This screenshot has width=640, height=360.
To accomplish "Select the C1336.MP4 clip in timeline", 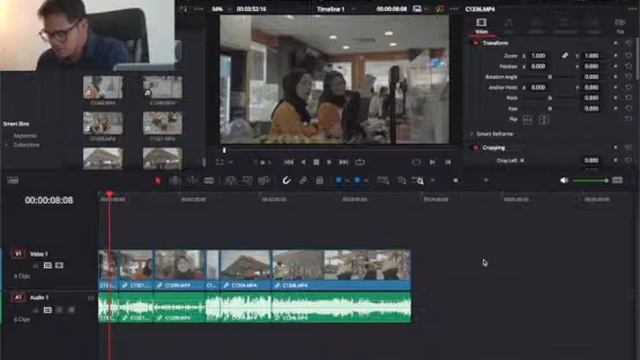I will [341, 269].
